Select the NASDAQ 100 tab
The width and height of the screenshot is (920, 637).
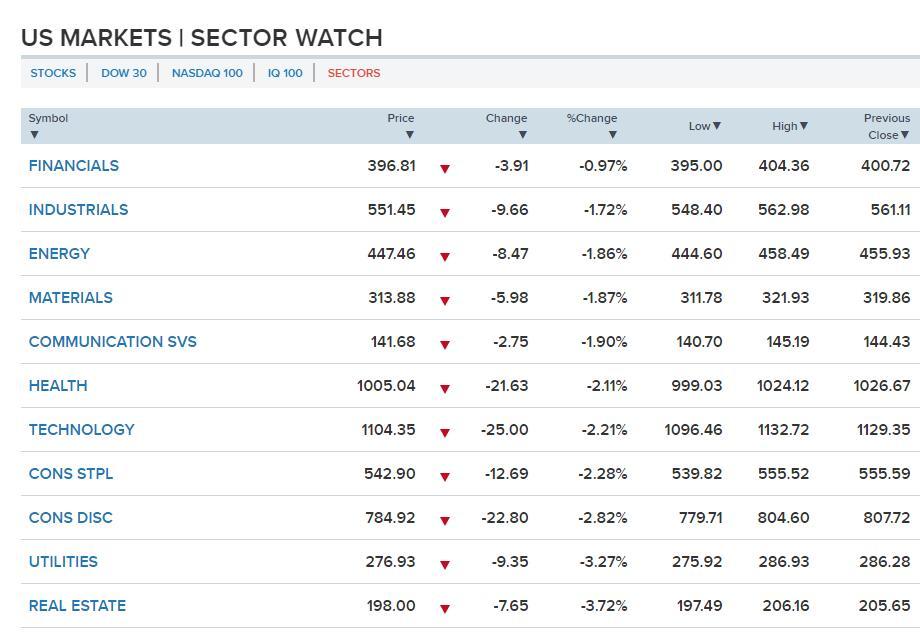pos(207,73)
